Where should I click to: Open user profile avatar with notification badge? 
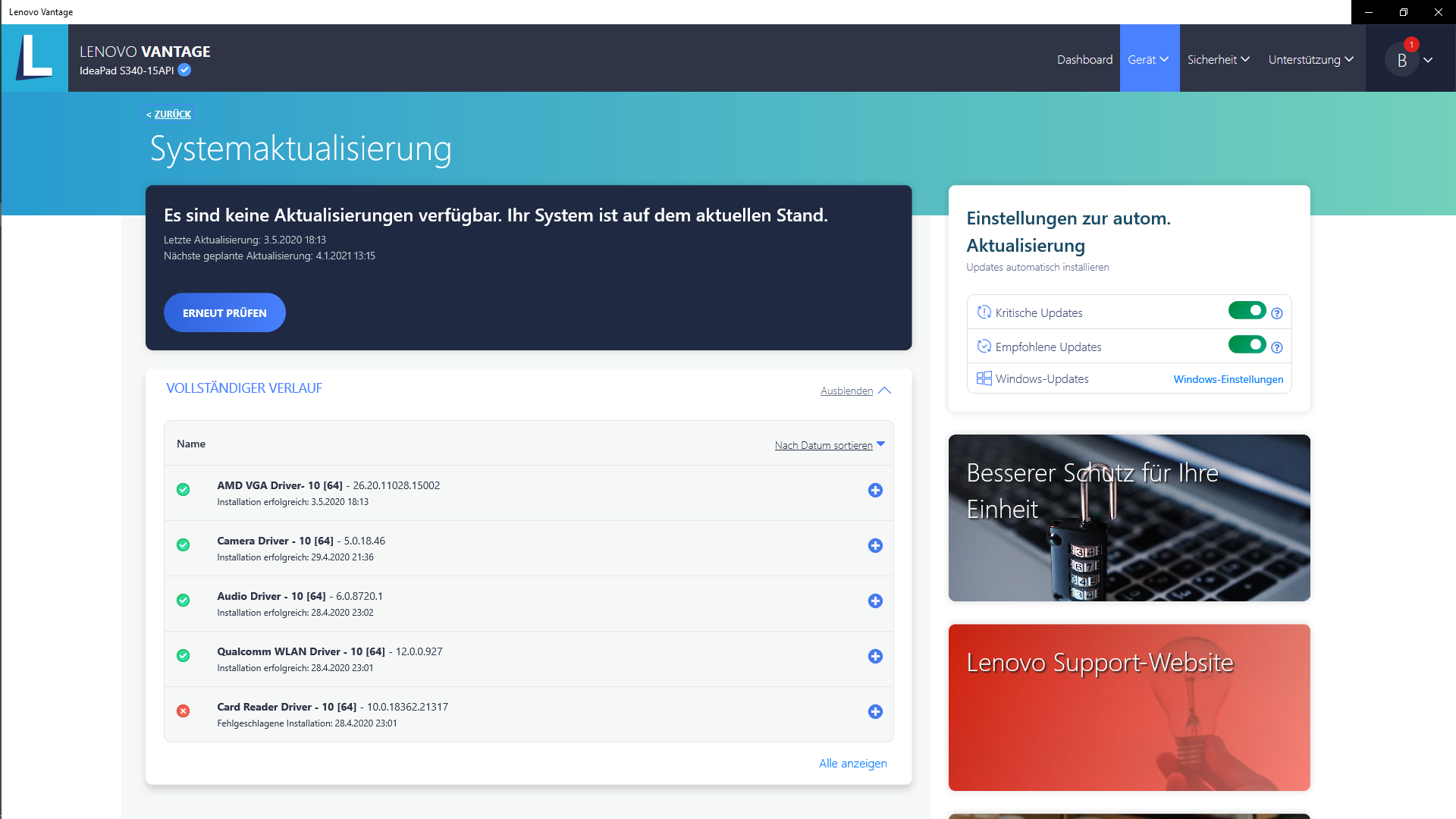(x=1401, y=60)
